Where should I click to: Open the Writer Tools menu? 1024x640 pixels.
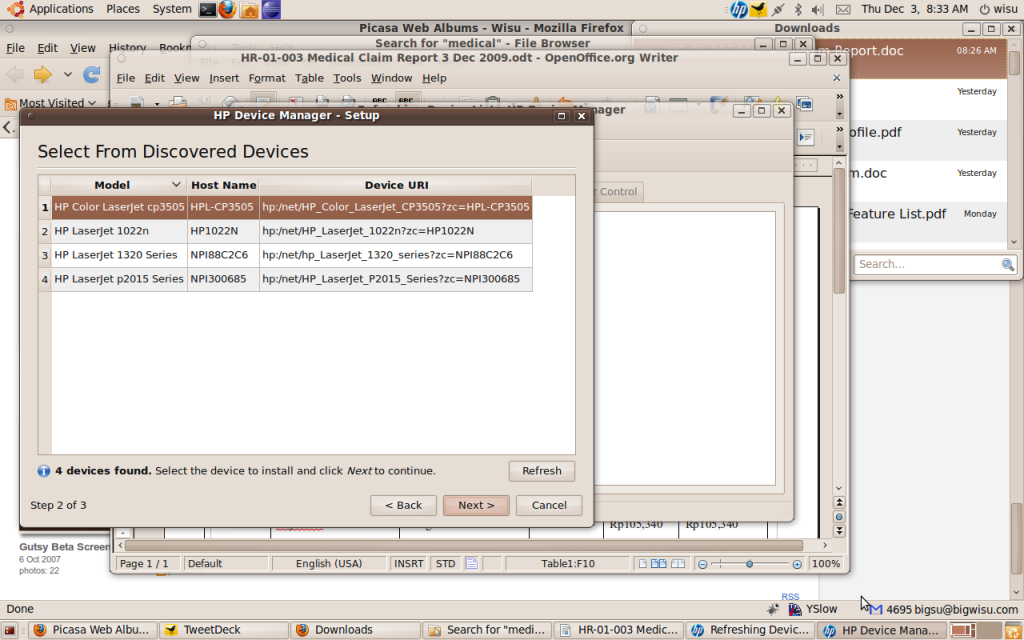coord(347,78)
